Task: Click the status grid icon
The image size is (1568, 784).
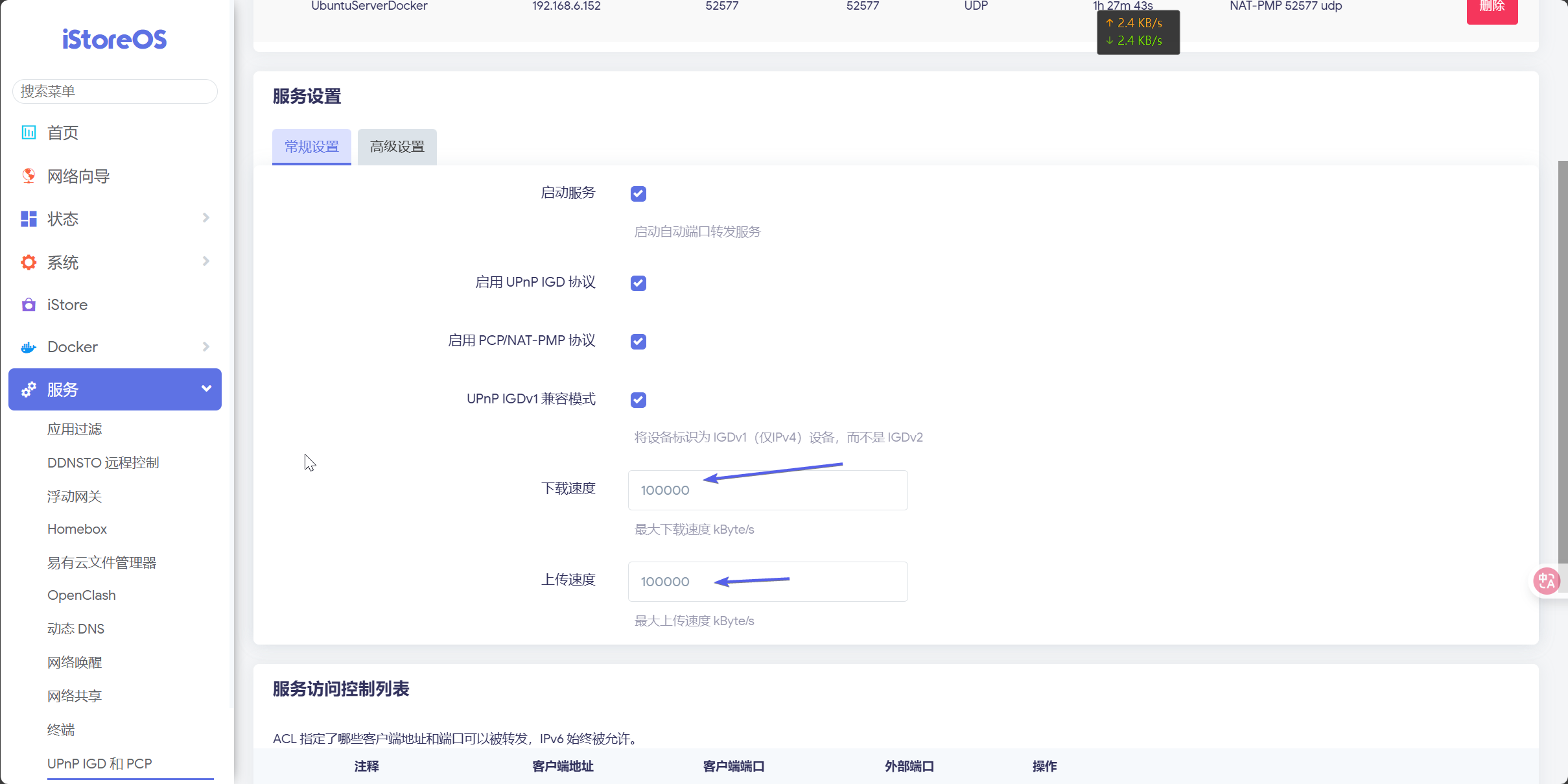Action: 29,219
